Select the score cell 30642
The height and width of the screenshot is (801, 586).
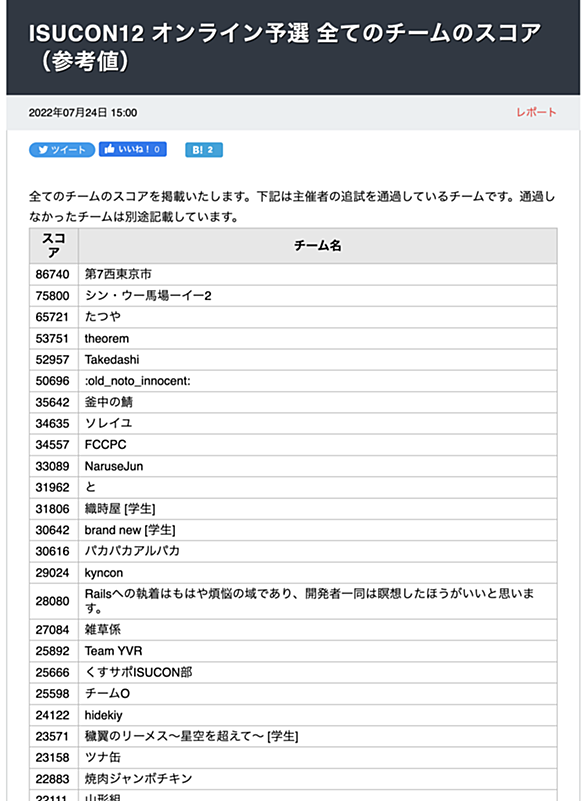(x=54, y=530)
